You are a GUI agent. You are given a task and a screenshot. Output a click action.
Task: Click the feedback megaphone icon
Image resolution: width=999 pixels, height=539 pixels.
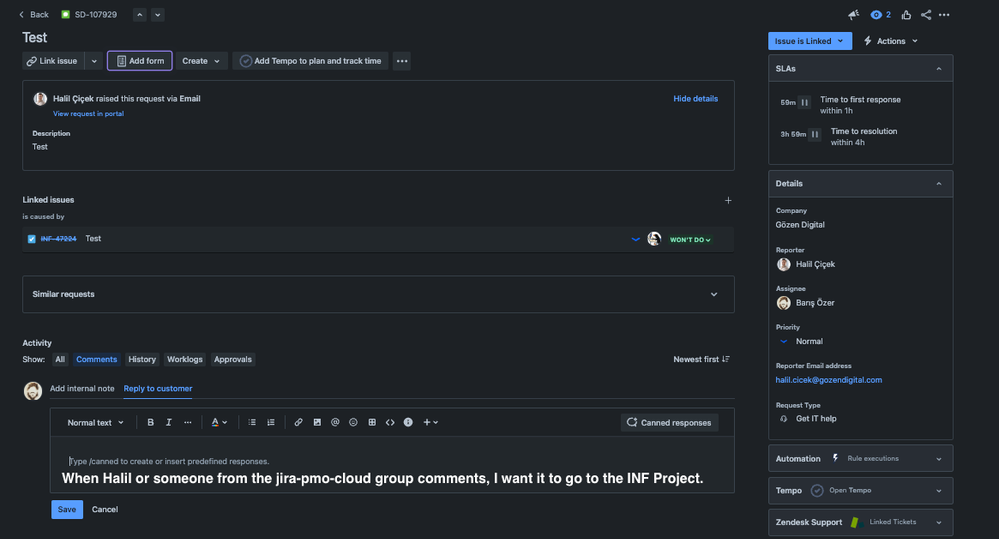click(854, 15)
